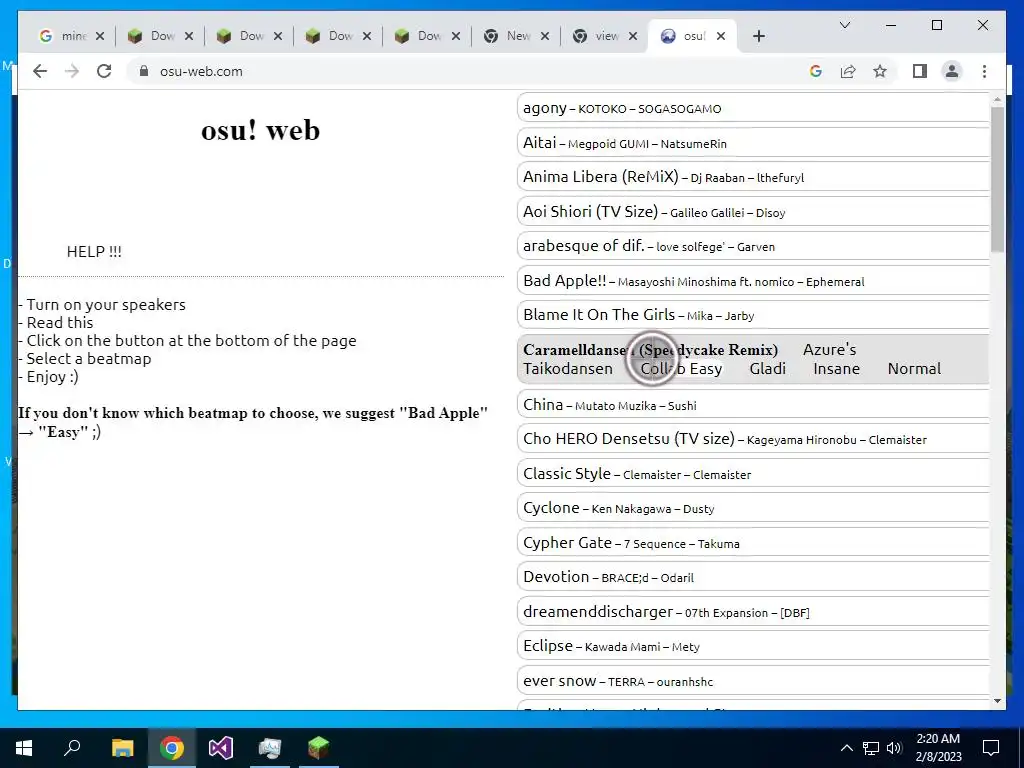Open Chrome's three-dot menu
The image size is (1024, 768).
click(984, 71)
